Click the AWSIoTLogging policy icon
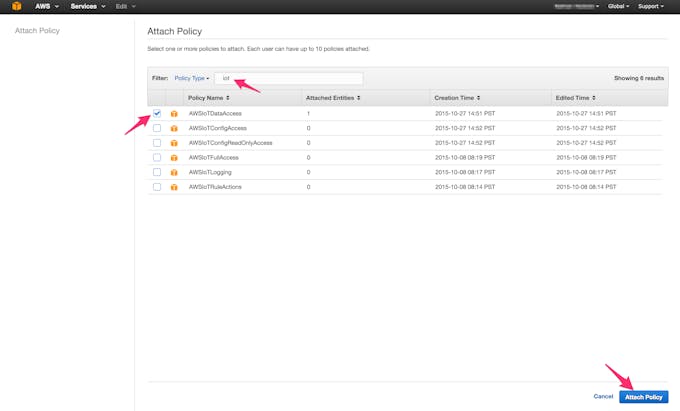This screenshot has height=411, width=680. tap(174, 173)
